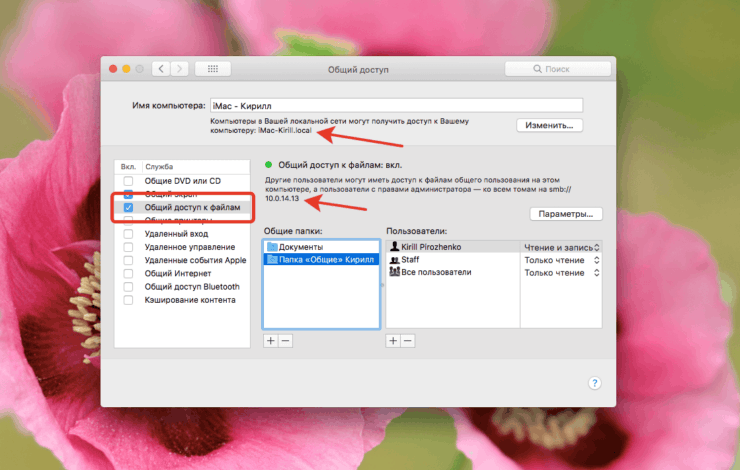Disable the Общий доступ к файлам checkbox
740x470 pixels.
128,206
